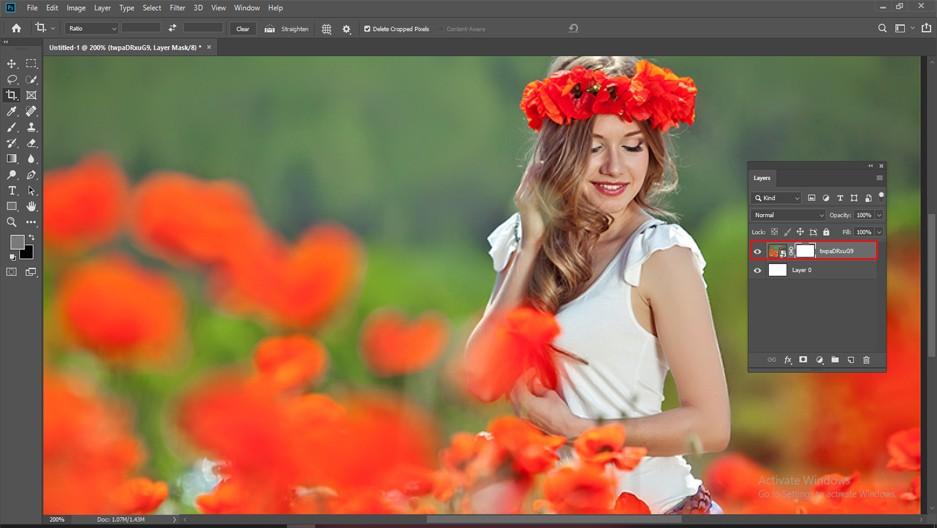Select the Lasso tool
937x528 pixels.
pyautogui.click(x=11, y=79)
